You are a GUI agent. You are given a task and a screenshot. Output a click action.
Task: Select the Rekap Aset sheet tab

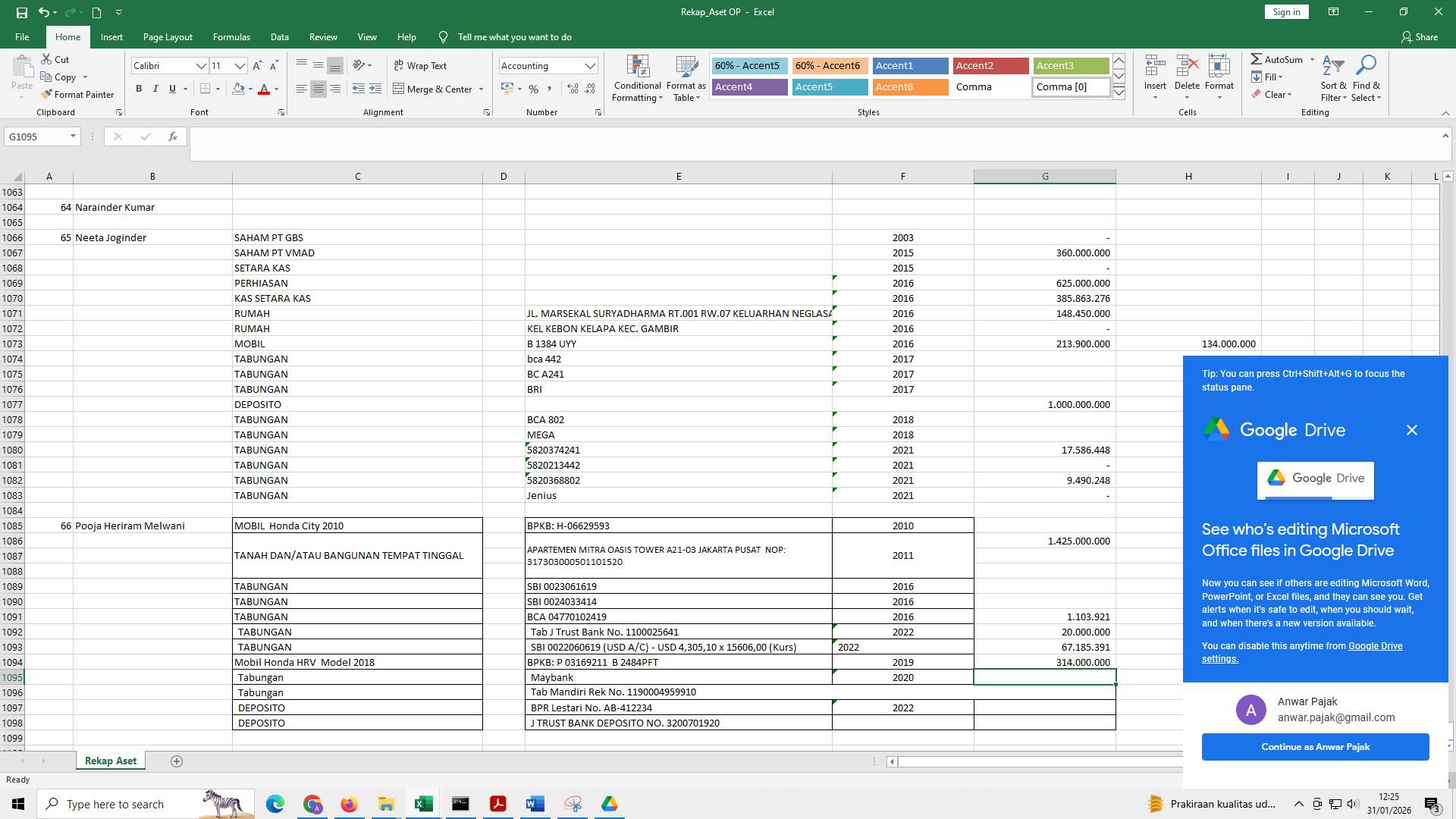(x=110, y=761)
